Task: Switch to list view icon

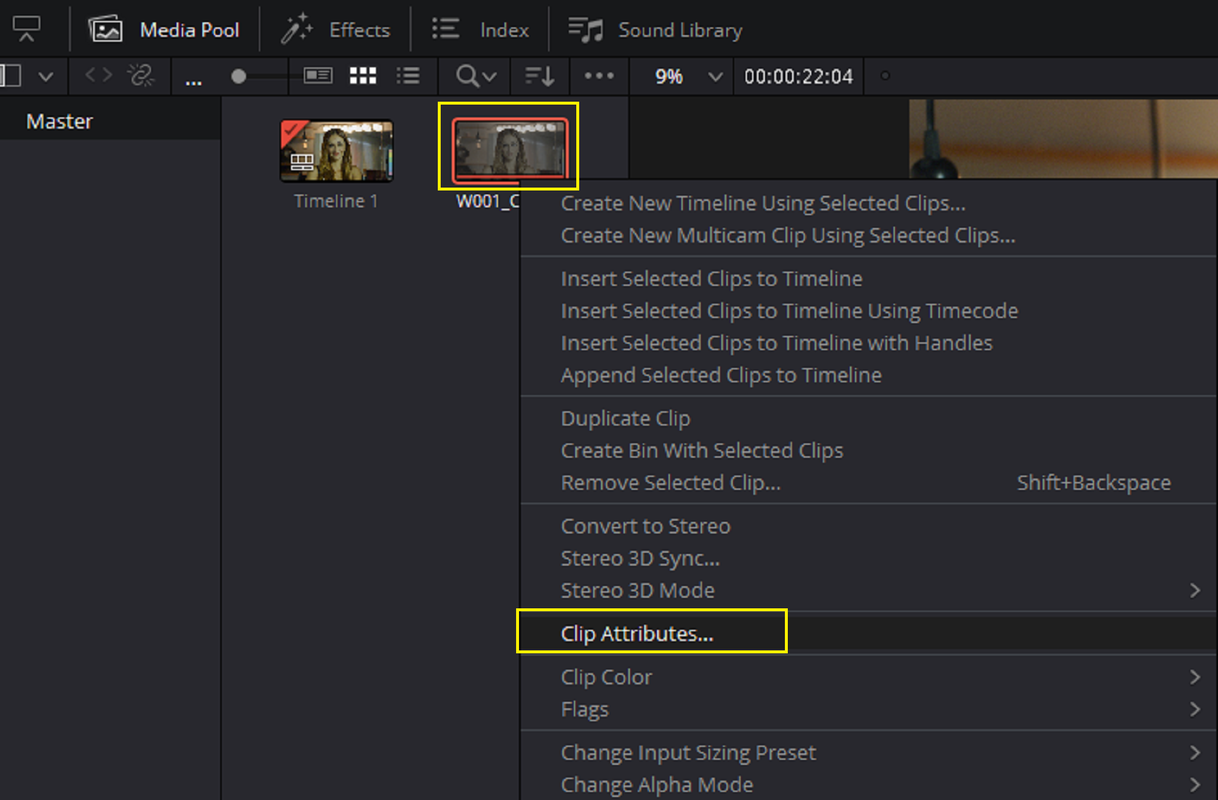Action: tap(407, 76)
